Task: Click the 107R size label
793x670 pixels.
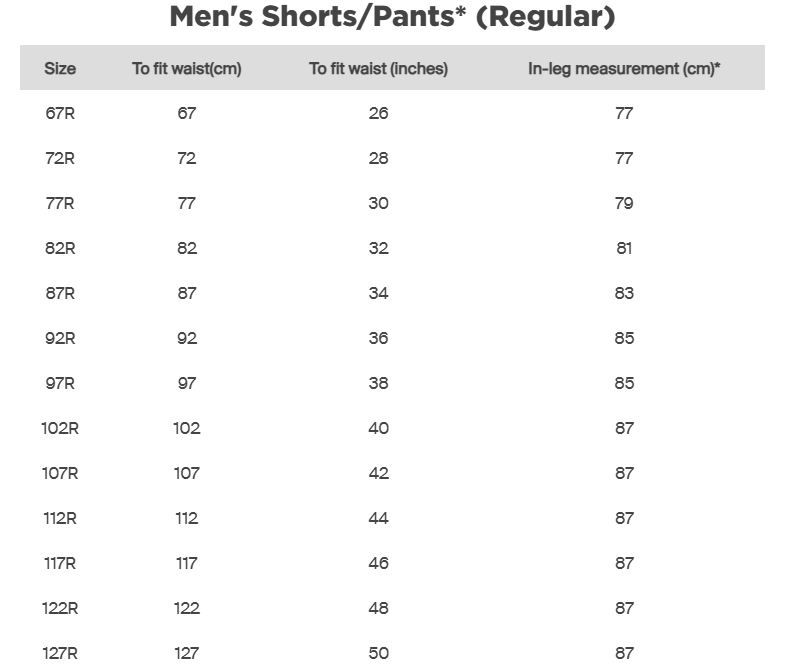Action: tap(60, 473)
